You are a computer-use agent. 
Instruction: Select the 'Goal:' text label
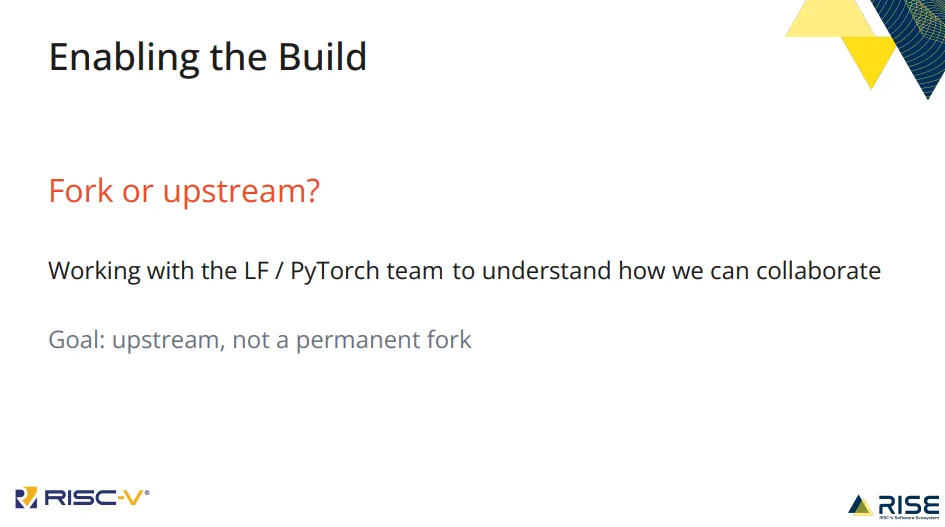tap(77, 339)
